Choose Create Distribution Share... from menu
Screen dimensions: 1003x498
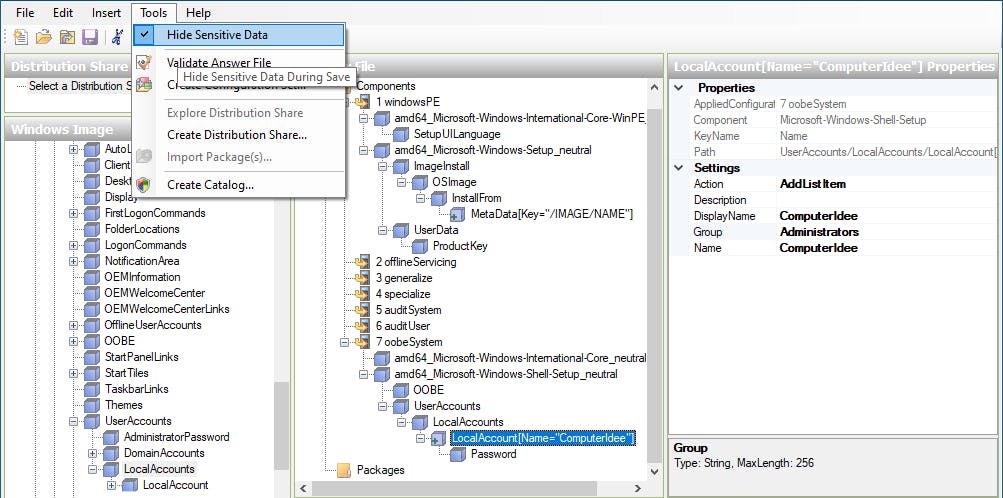point(237,135)
